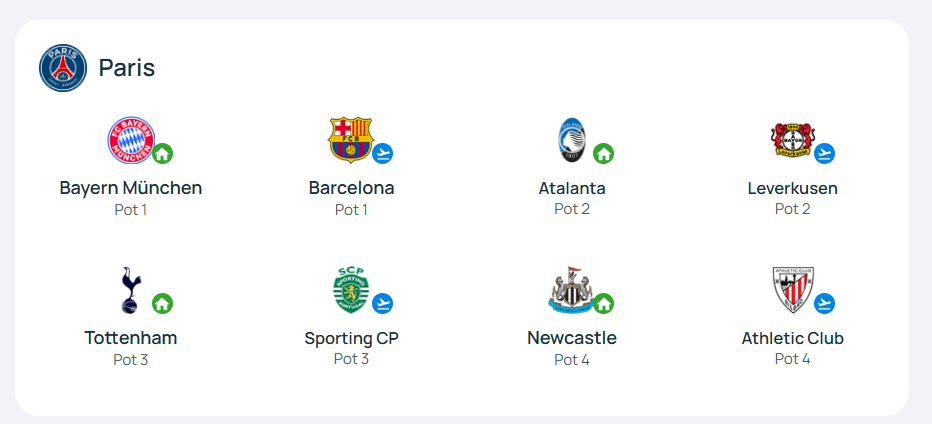Click the Pot 2 label under Atalanta
932x424 pixels.
pyautogui.click(x=572, y=209)
